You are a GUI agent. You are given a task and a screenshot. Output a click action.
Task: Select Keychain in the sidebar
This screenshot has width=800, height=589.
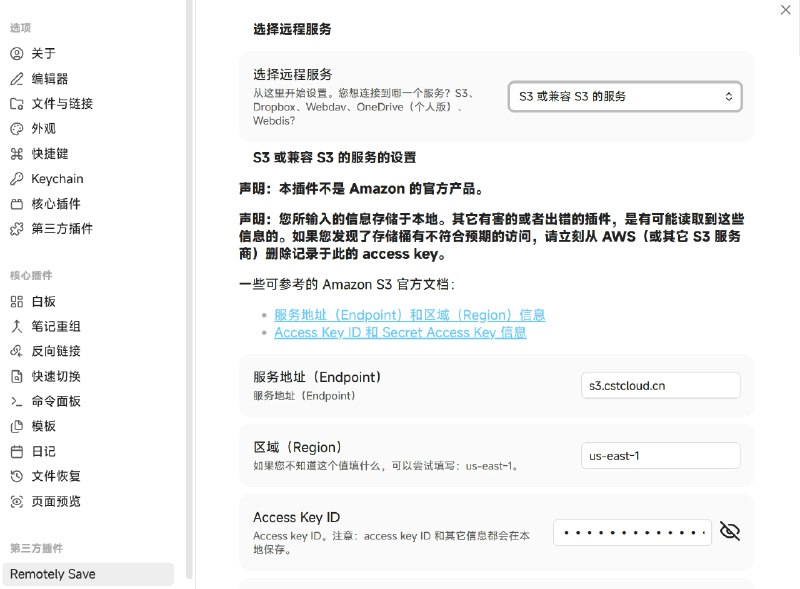(54, 178)
